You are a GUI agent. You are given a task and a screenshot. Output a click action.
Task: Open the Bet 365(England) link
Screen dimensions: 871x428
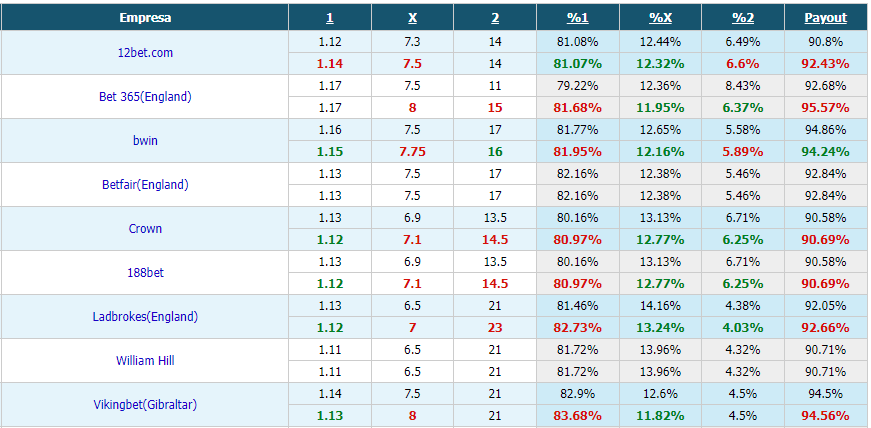coord(145,97)
